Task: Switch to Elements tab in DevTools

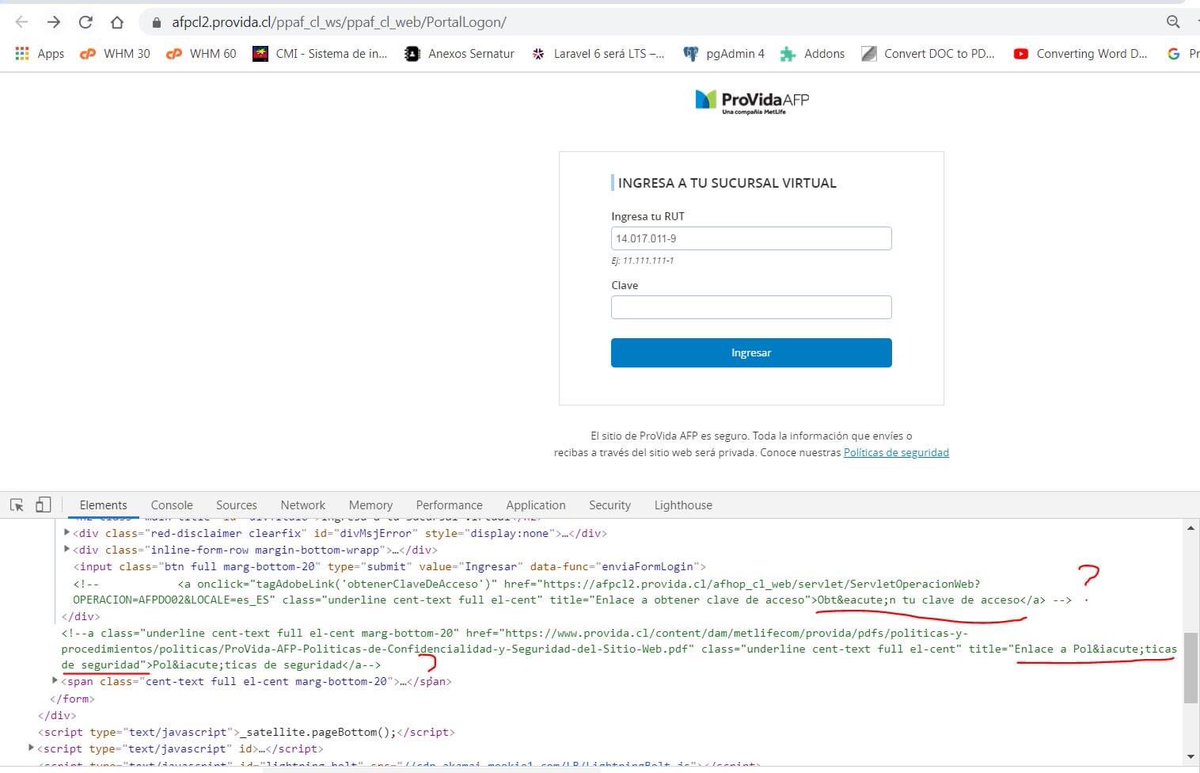Action: click(103, 505)
